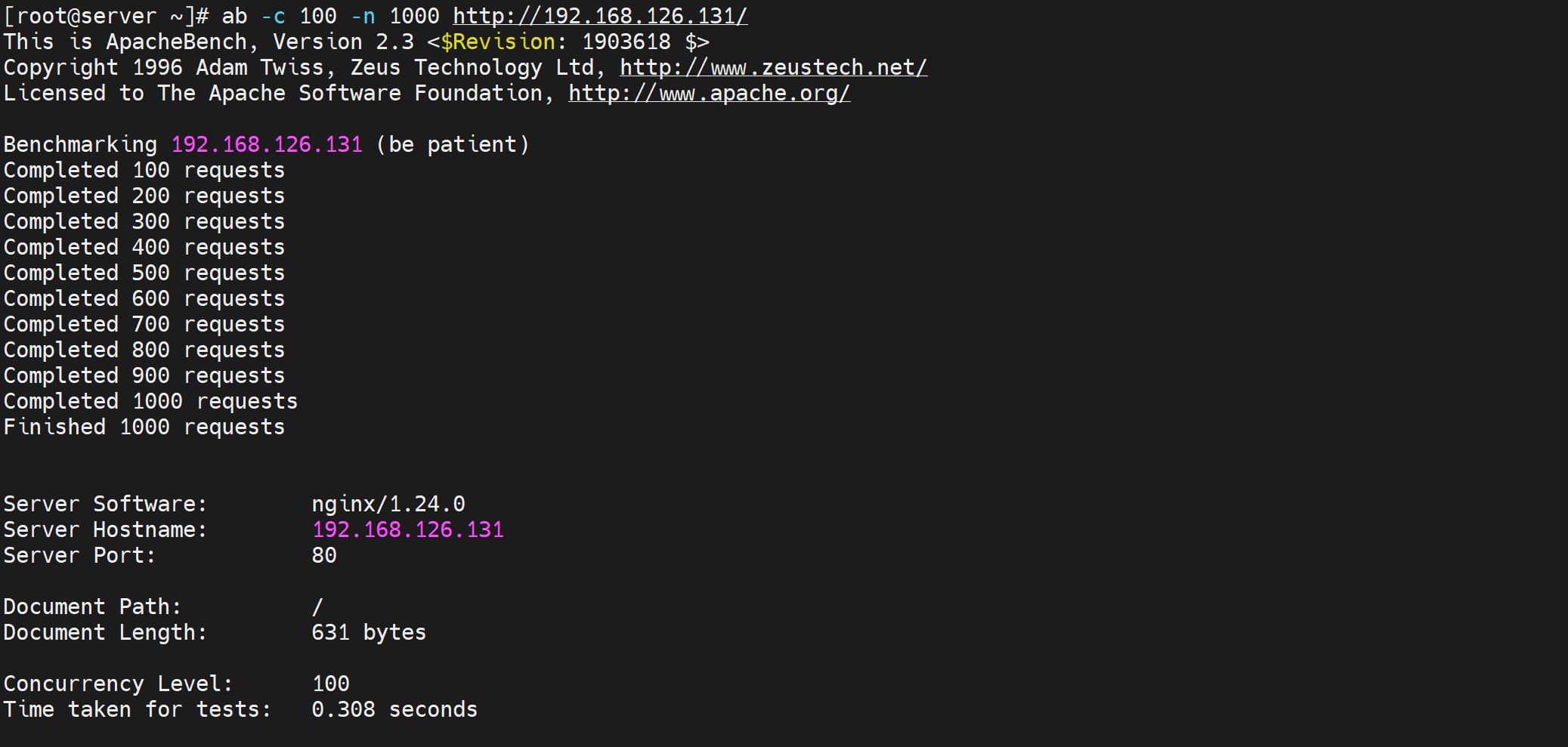This screenshot has width=1568, height=747.
Task: Click the Completed 100 requests line
Action: 144,170
